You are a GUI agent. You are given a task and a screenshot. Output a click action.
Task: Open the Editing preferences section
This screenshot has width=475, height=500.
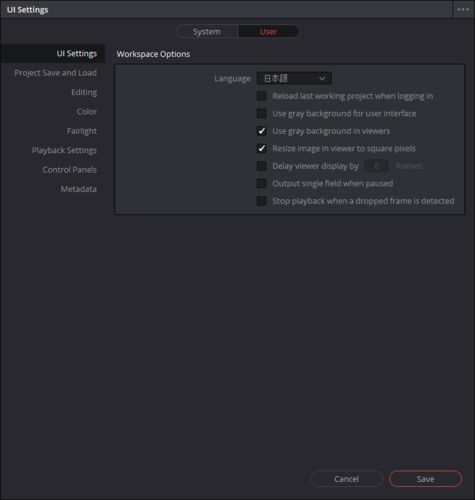[84, 92]
